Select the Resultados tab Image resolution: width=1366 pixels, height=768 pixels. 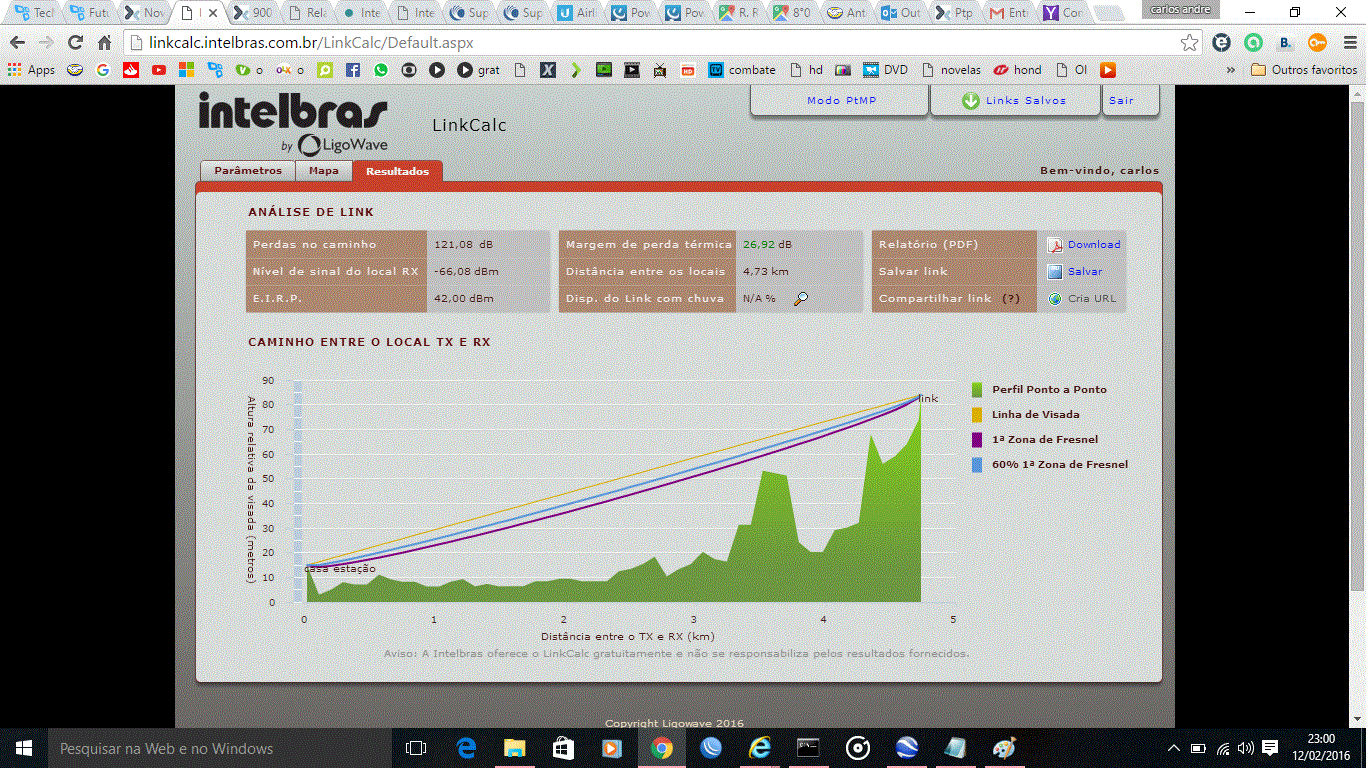click(x=397, y=171)
